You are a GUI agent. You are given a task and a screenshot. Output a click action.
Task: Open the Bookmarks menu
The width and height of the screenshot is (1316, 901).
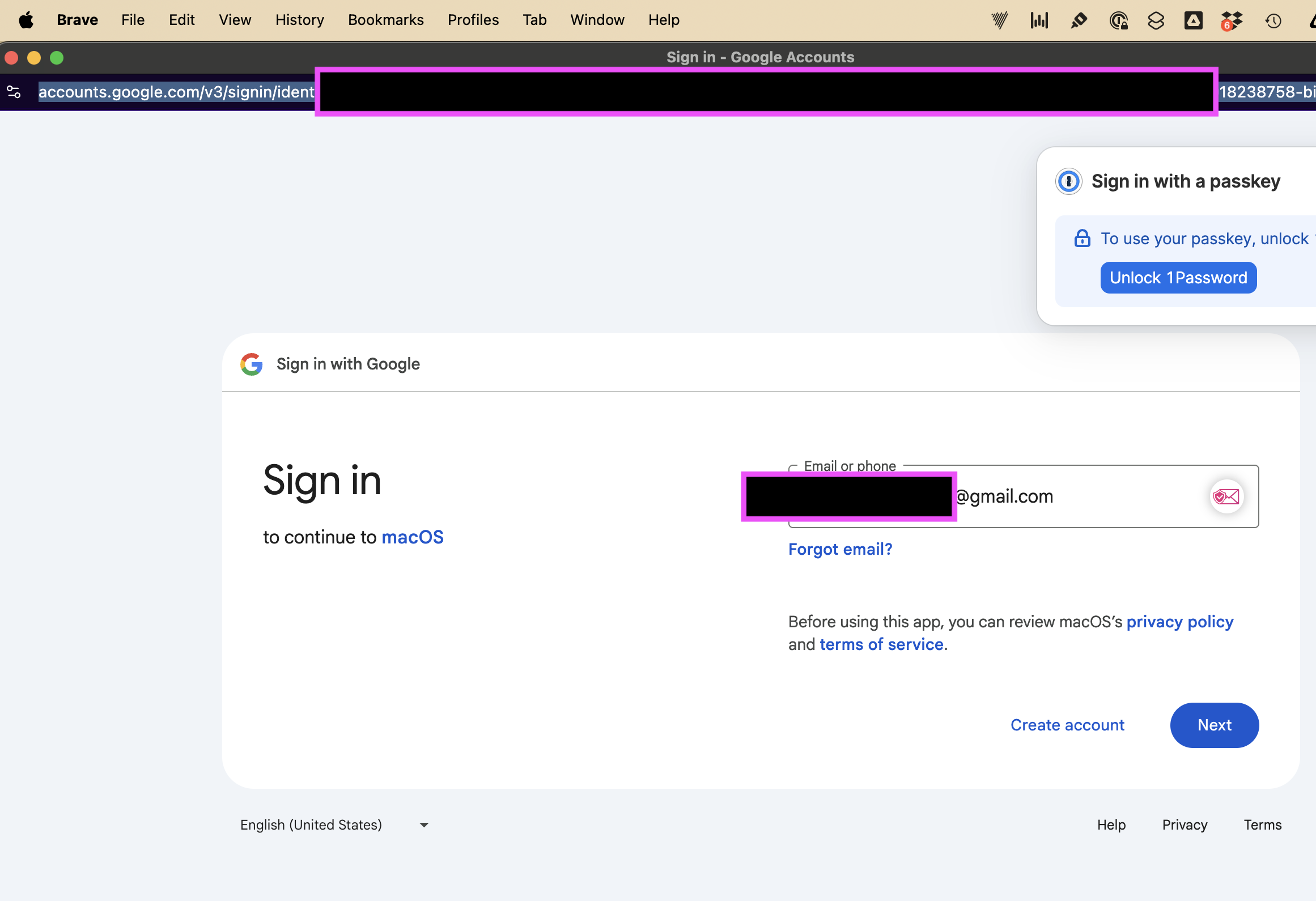pyautogui.click(x=386, y=20)
